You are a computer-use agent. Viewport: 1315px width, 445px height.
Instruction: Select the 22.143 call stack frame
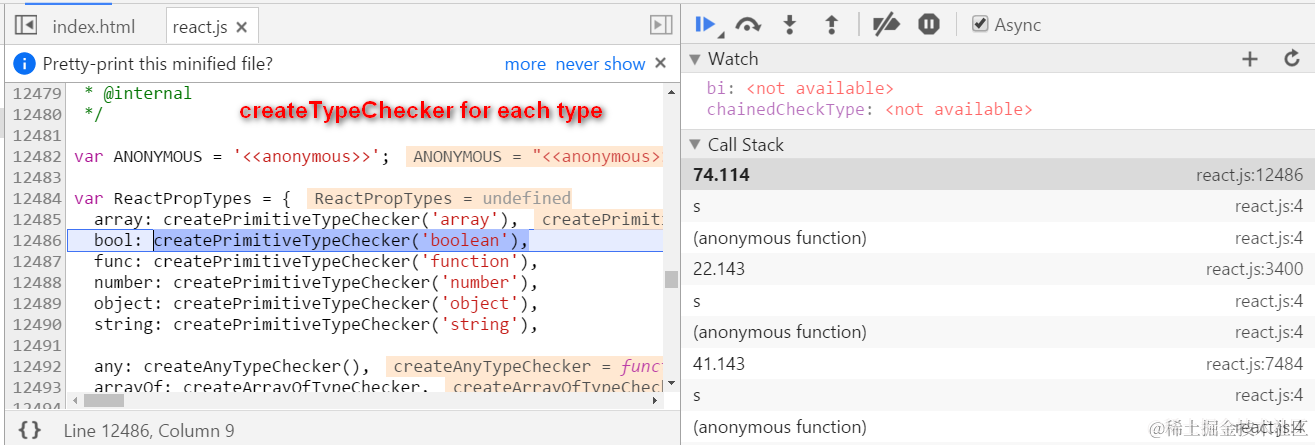tap(998, 269)
